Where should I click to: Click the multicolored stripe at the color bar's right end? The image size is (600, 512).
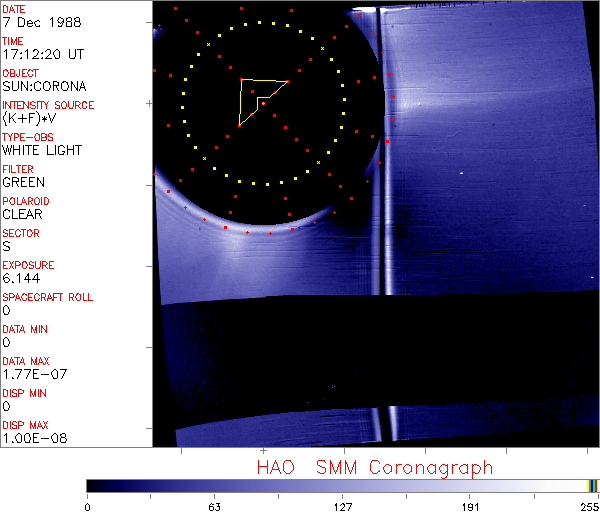[593, 485]
